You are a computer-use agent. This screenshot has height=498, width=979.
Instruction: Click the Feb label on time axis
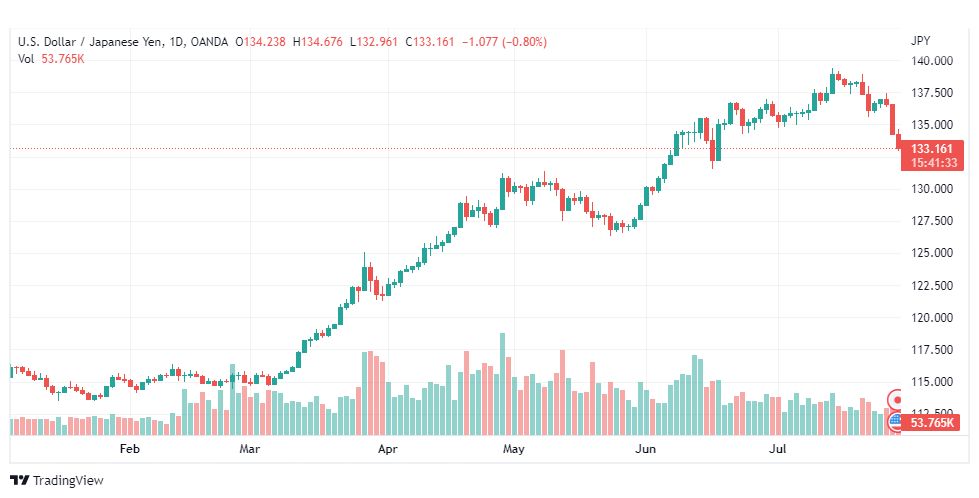(x=129, y=449)
